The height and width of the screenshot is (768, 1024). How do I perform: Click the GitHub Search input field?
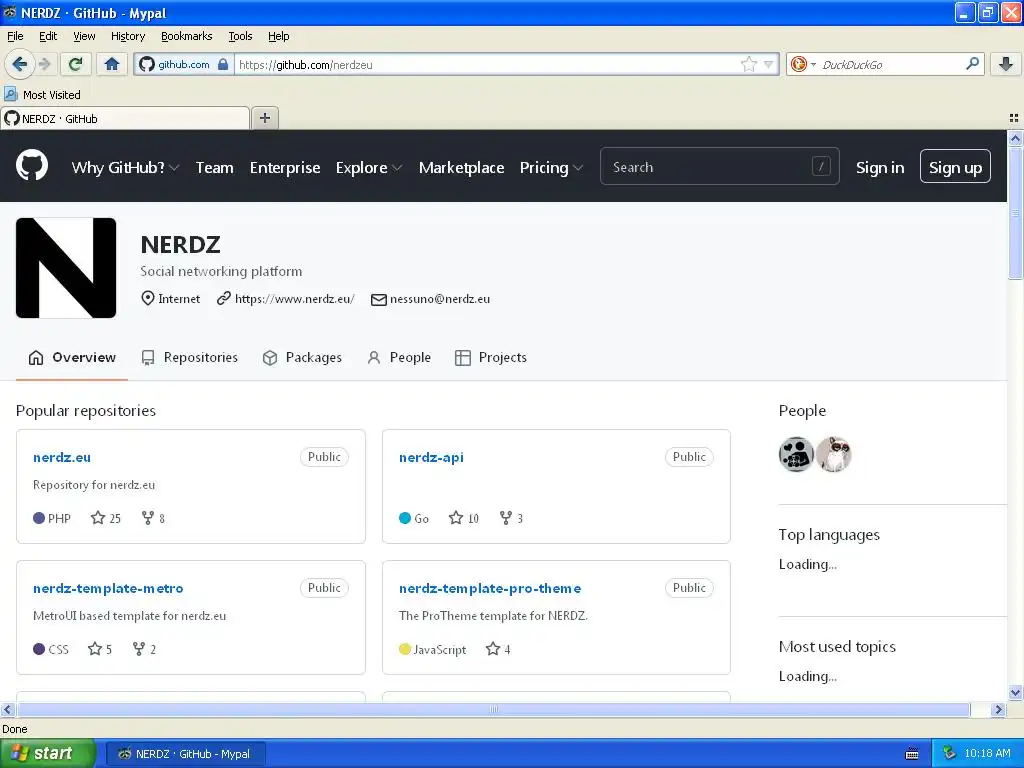click(x=719, y=167)
